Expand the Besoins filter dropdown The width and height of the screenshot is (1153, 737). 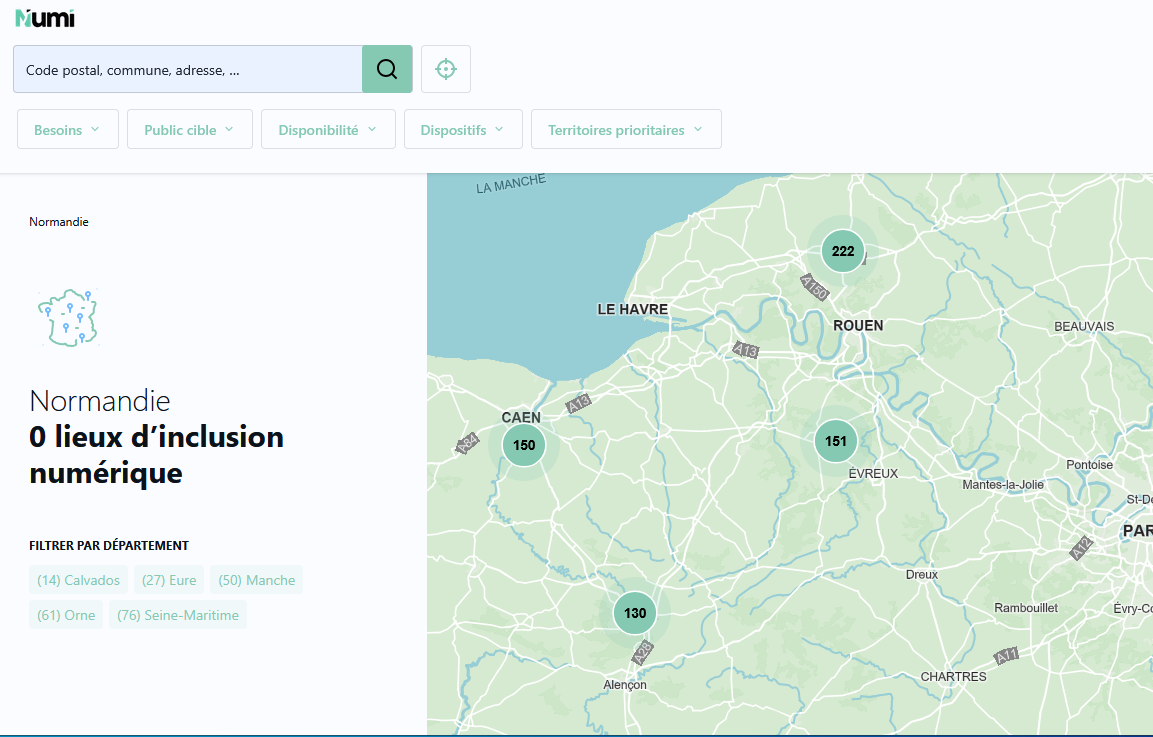tap(68, 130)
